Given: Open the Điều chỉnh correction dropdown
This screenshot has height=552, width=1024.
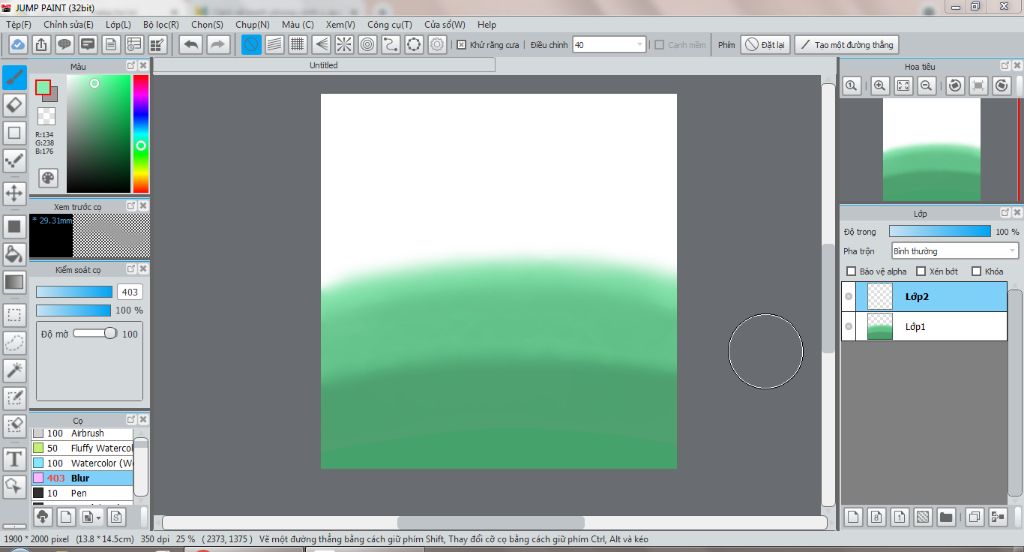Looking at the screenshot, I should coord(609,44).
